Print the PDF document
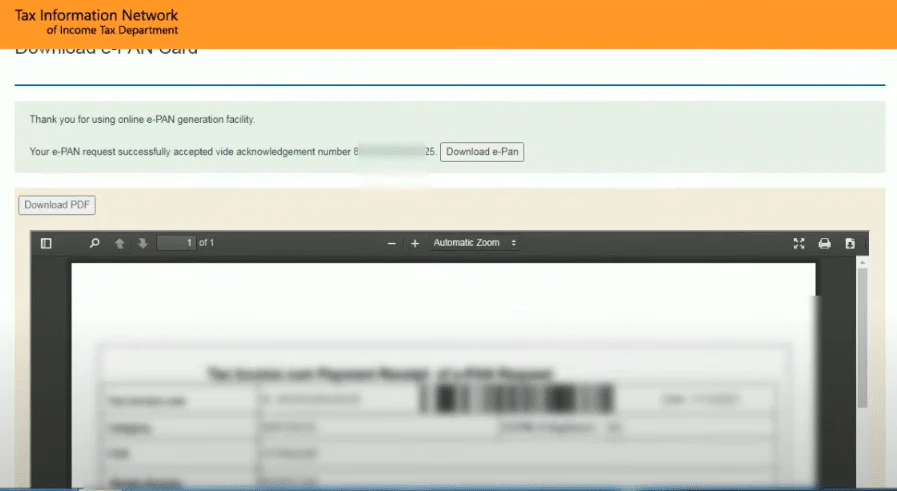This screenshot has height=491, width=897. pos(824,243)
